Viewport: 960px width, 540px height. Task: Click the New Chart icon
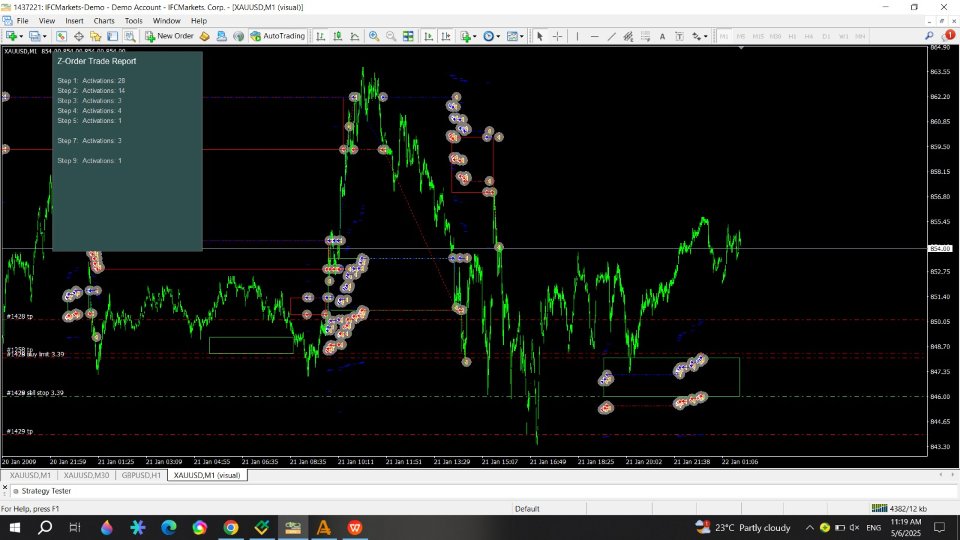pyautogui.click(x=11, y=36)
